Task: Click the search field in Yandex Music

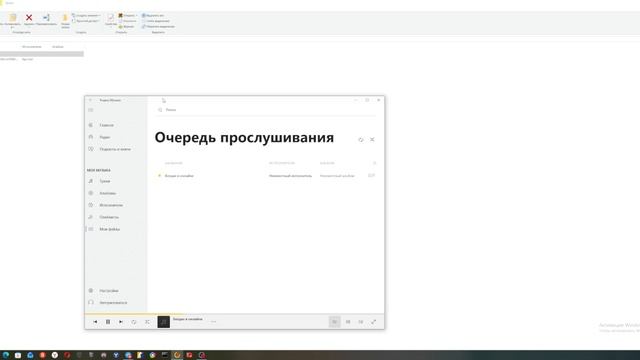Action: click(265, 110)
